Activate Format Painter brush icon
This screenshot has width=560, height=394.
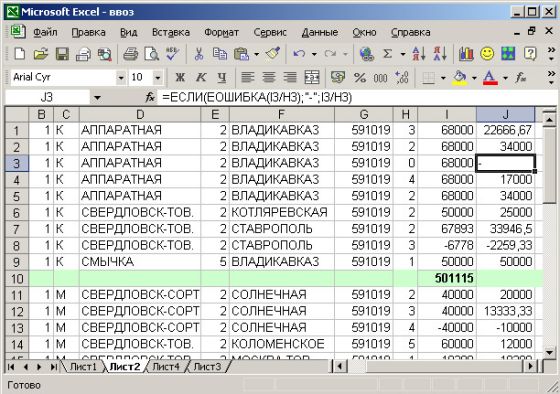coord(273,54)
